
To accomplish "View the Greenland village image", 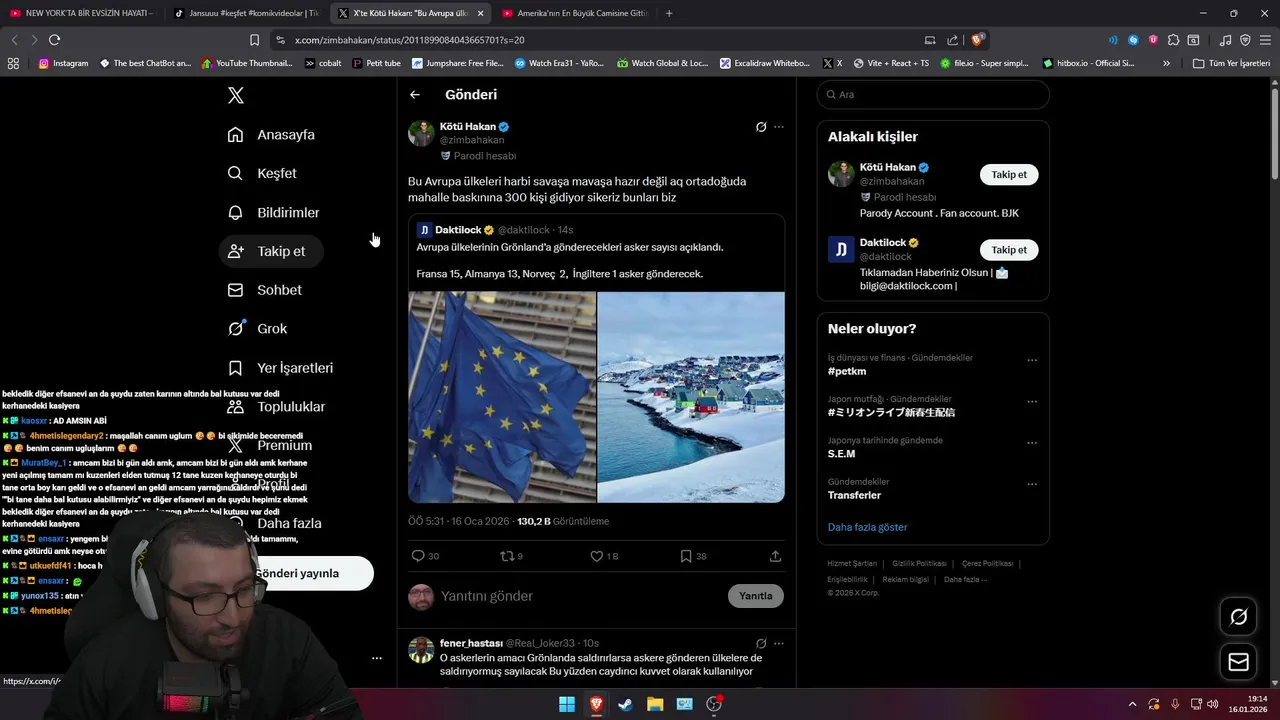I will coord(691,397).
